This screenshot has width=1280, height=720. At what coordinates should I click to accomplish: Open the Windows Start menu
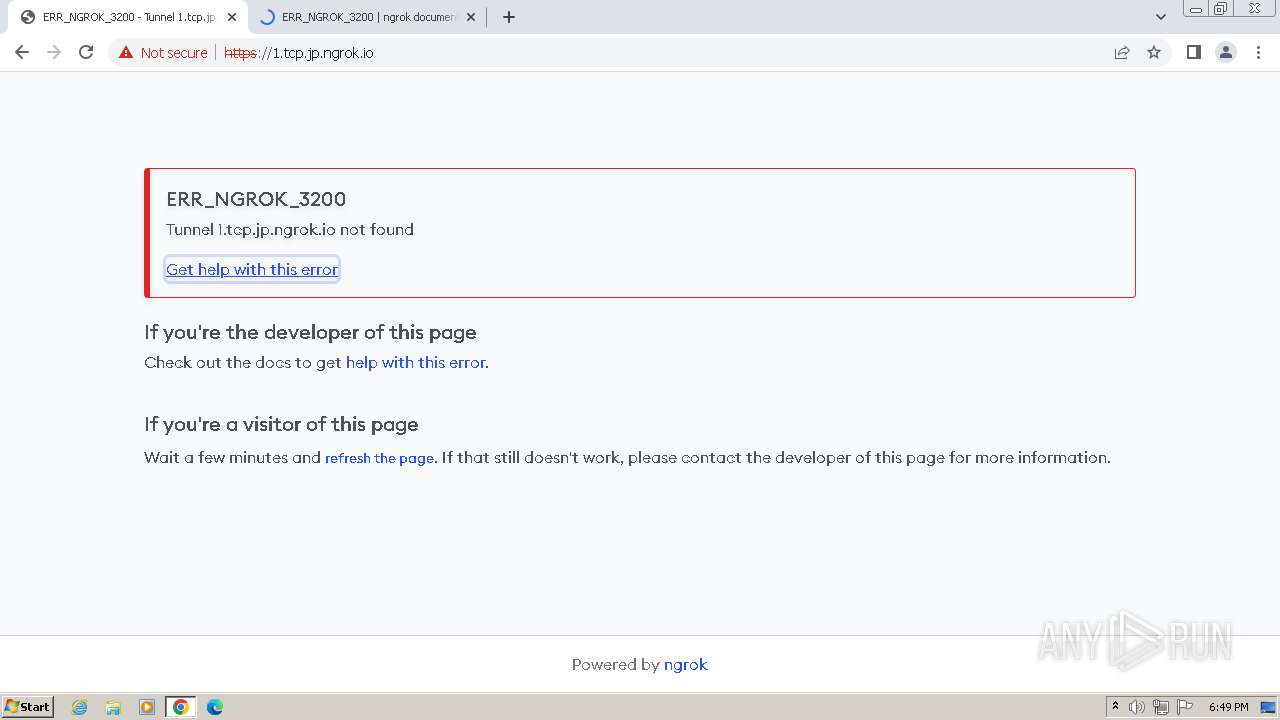point(27,706)
